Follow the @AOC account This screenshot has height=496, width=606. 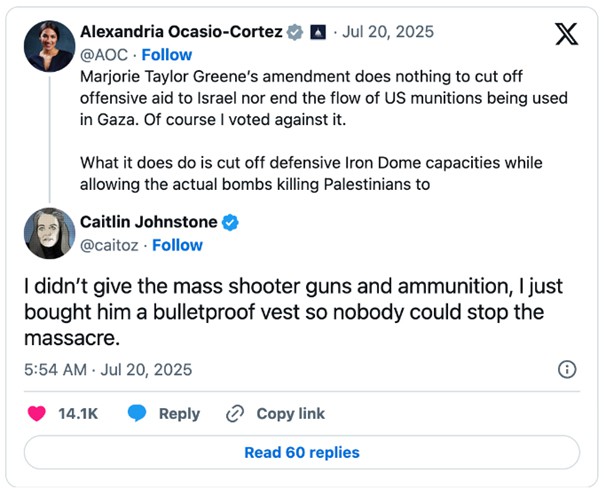(167, 55)
